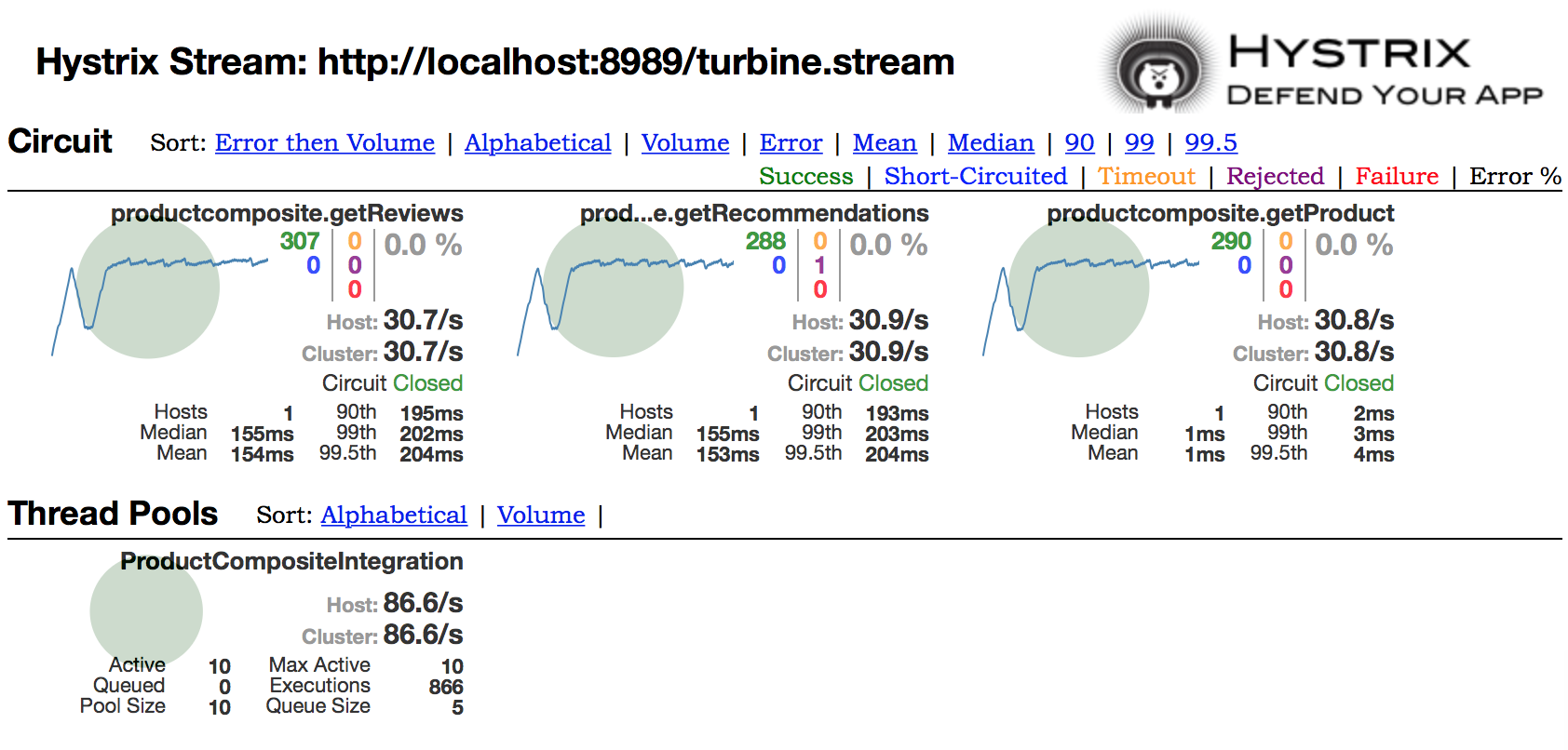Click Hystrix Stream page heading
This screenshot has width=1568, height=750.
tap(495, 62)
